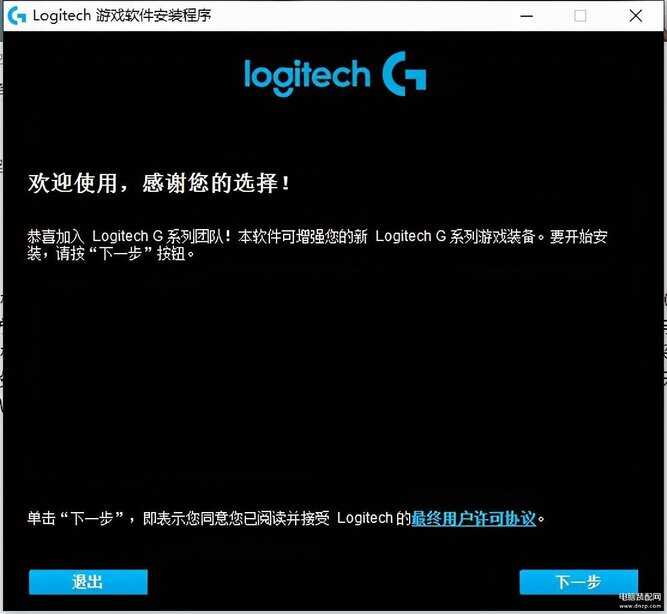667x614 pixels.
Task: Click the phrase 本软件可增强您的新 in paragraph
Action: tap(303, 237)
